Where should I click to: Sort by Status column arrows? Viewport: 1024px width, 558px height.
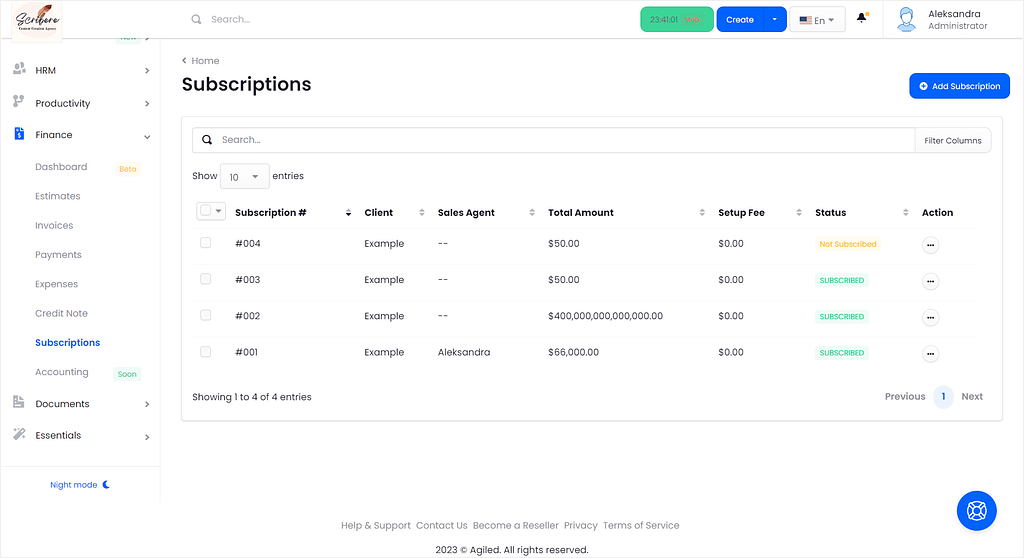[x=905, y=212]
